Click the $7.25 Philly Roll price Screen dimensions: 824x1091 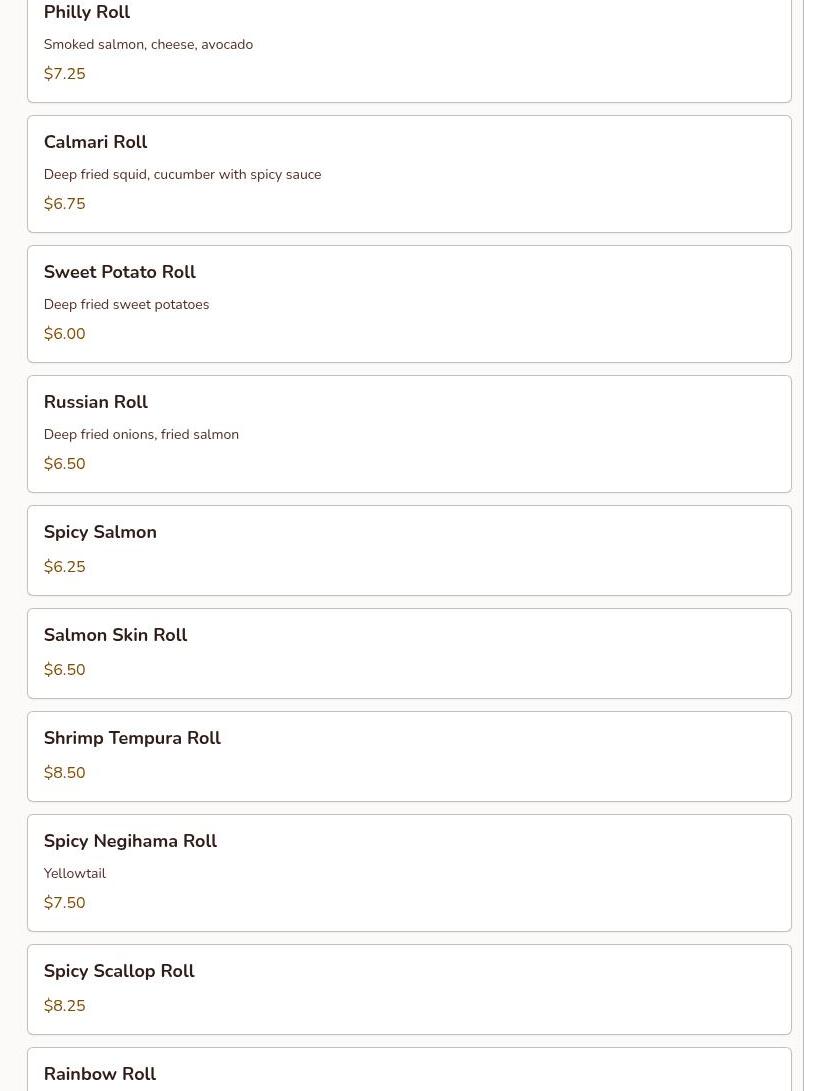[x=64, y=74]
